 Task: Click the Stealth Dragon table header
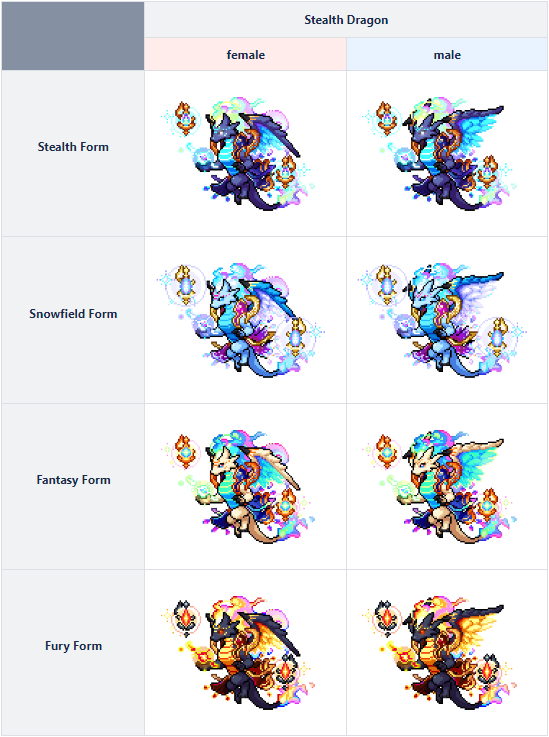[346, 20]
